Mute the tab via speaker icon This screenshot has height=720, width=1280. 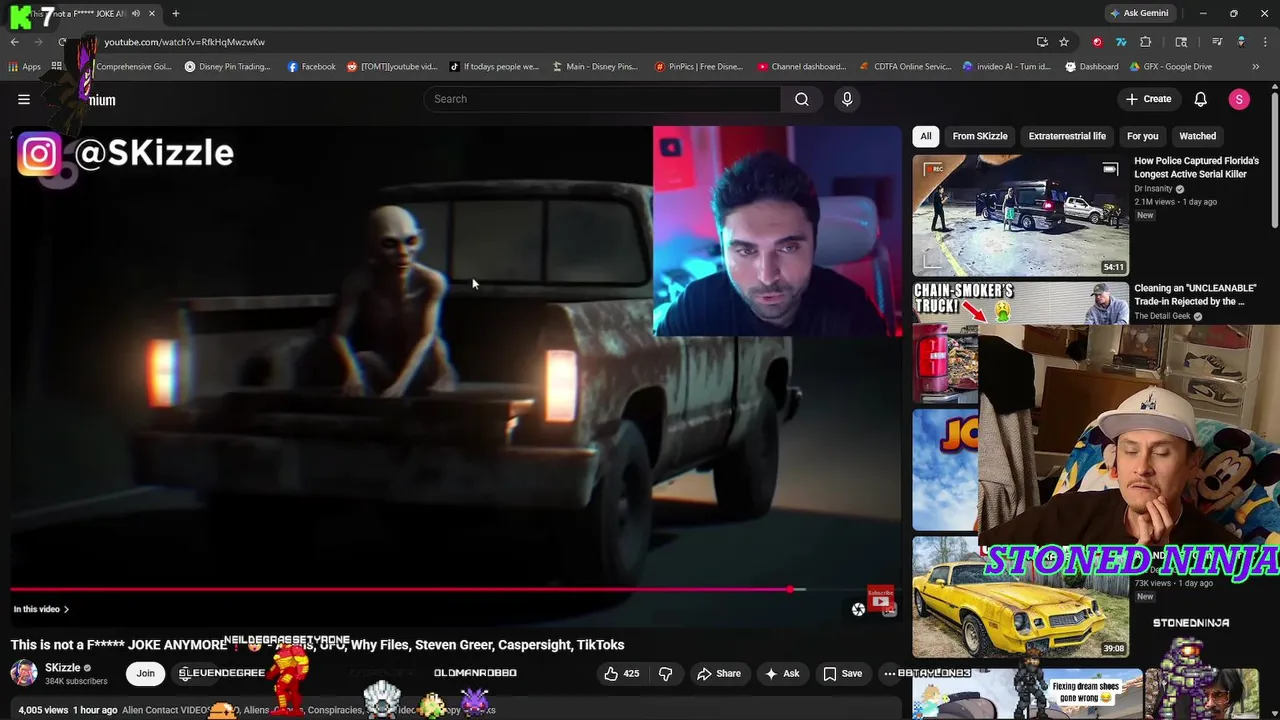(x=136, y=13)
